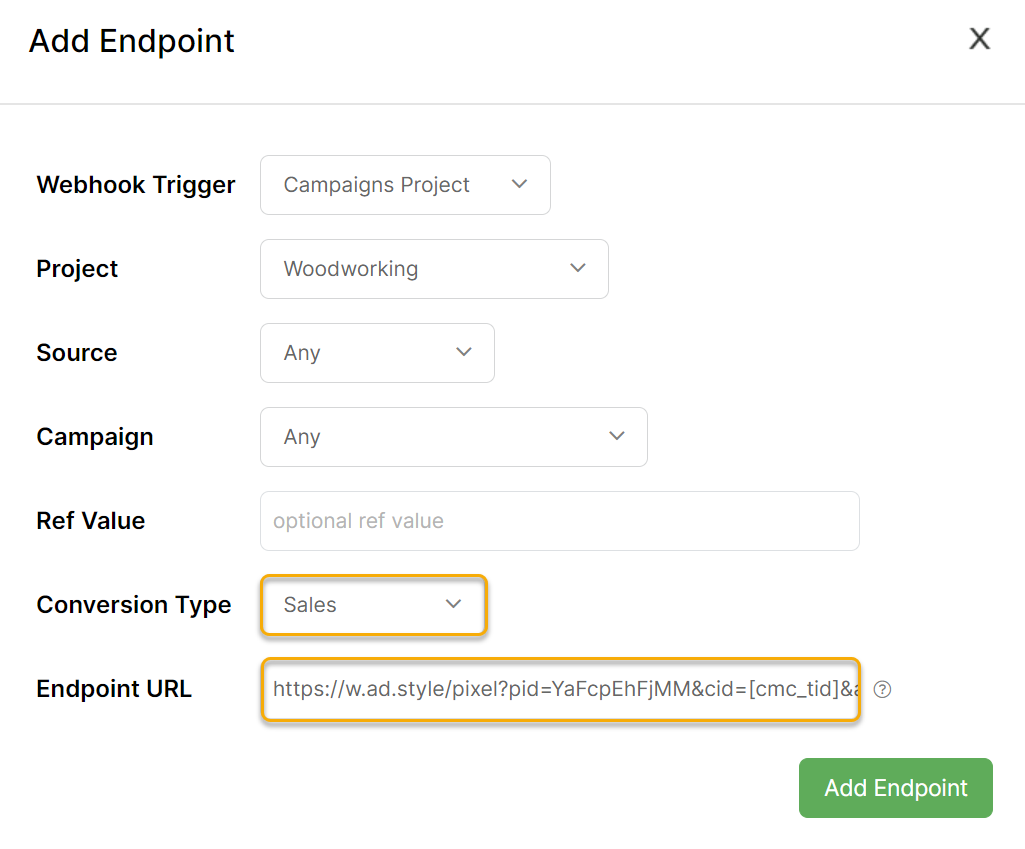1025x849 pixels.
Task: Click the help icon beside Endpoint URL
Action: coord(882,689)
